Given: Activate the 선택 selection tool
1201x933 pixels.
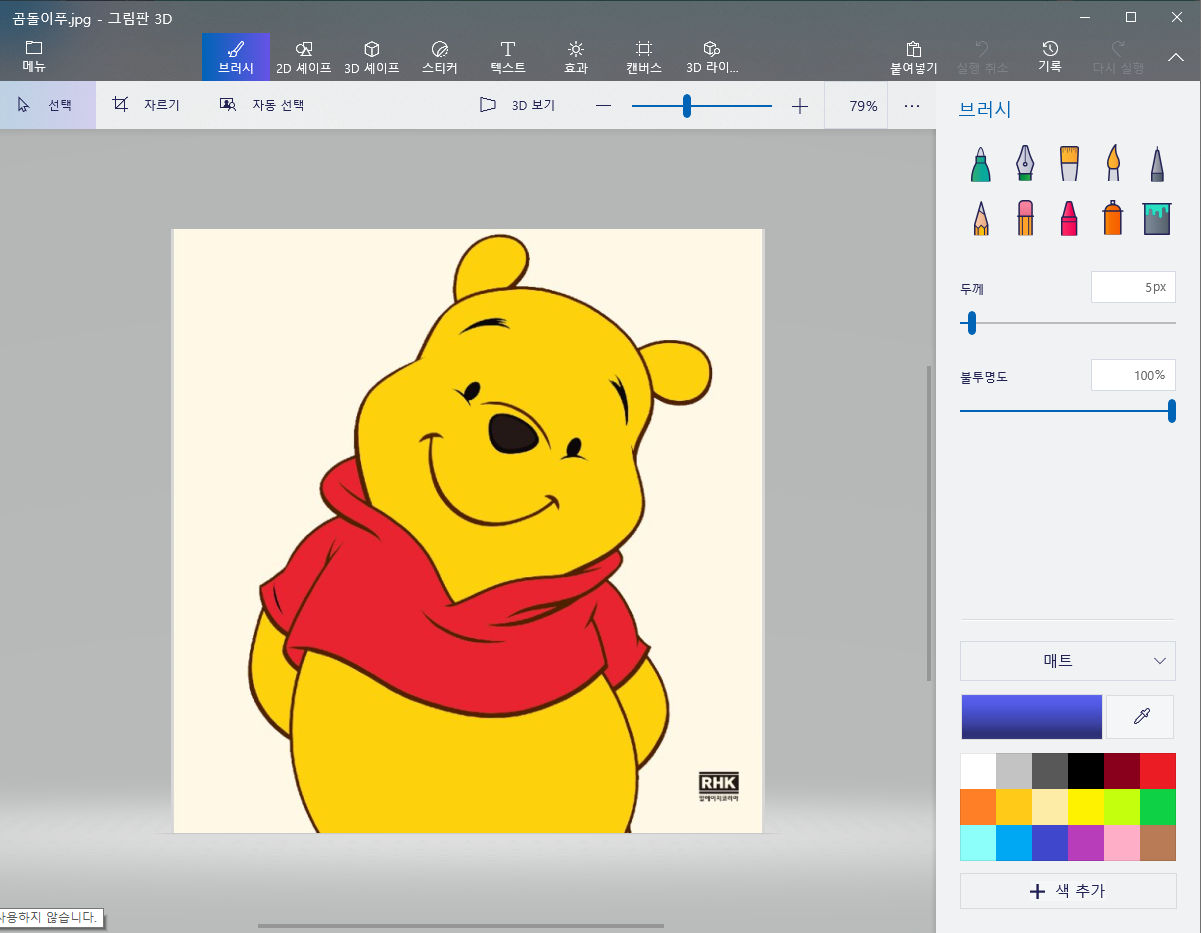Looking at the screenshot, I should [47, 105].
